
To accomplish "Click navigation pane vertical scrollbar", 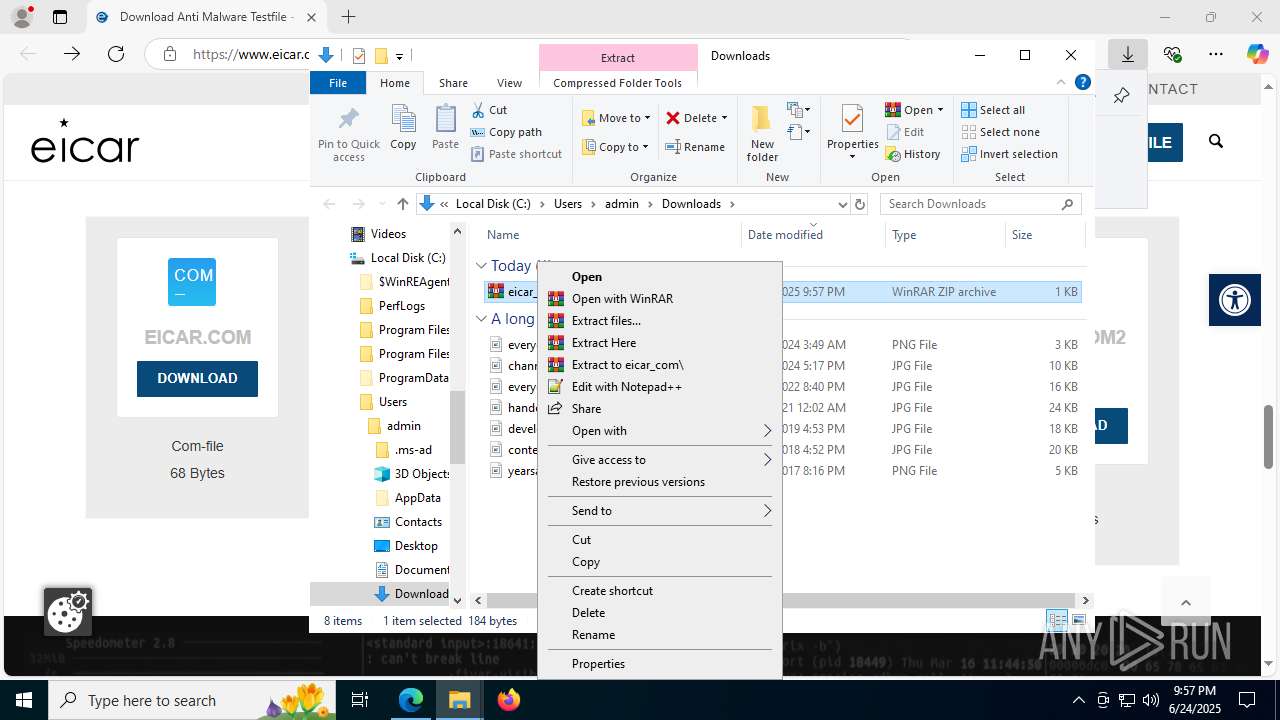I will [x=457, y=427].
